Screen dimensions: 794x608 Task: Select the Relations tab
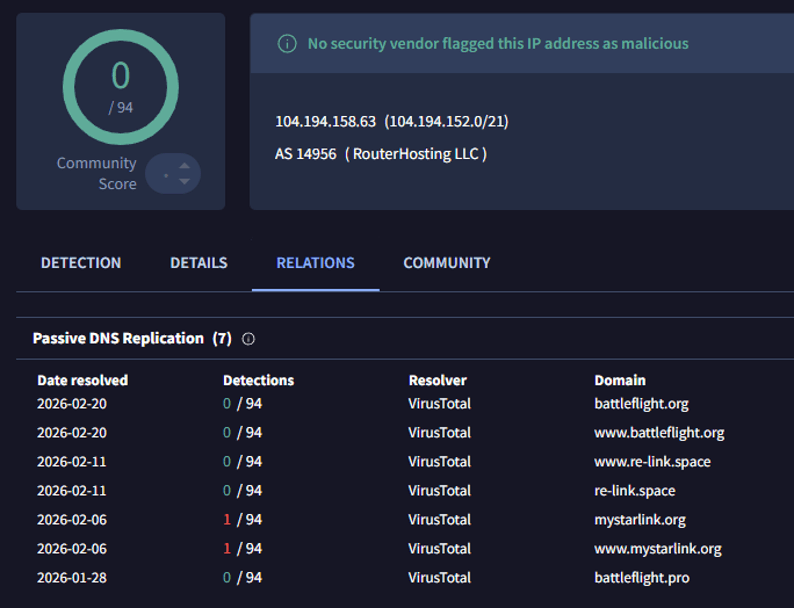pyautogui.click(x=315, y=263)
